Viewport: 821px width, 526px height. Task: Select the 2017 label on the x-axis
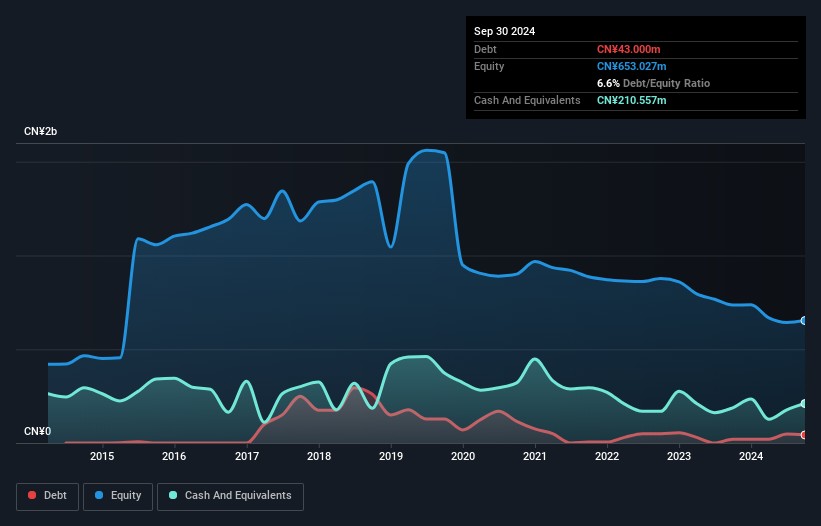[246, 457]
